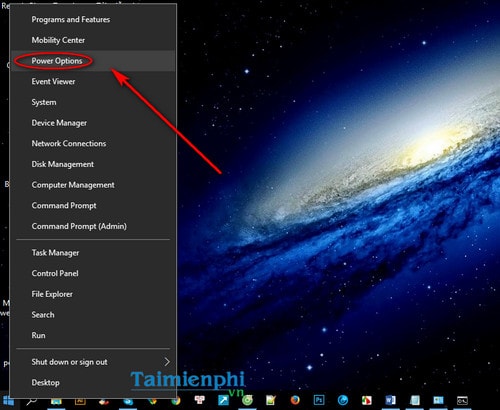Viewport: 500px width, 410px height.
Task: Open Mobility Center
Action: point(93,40)
